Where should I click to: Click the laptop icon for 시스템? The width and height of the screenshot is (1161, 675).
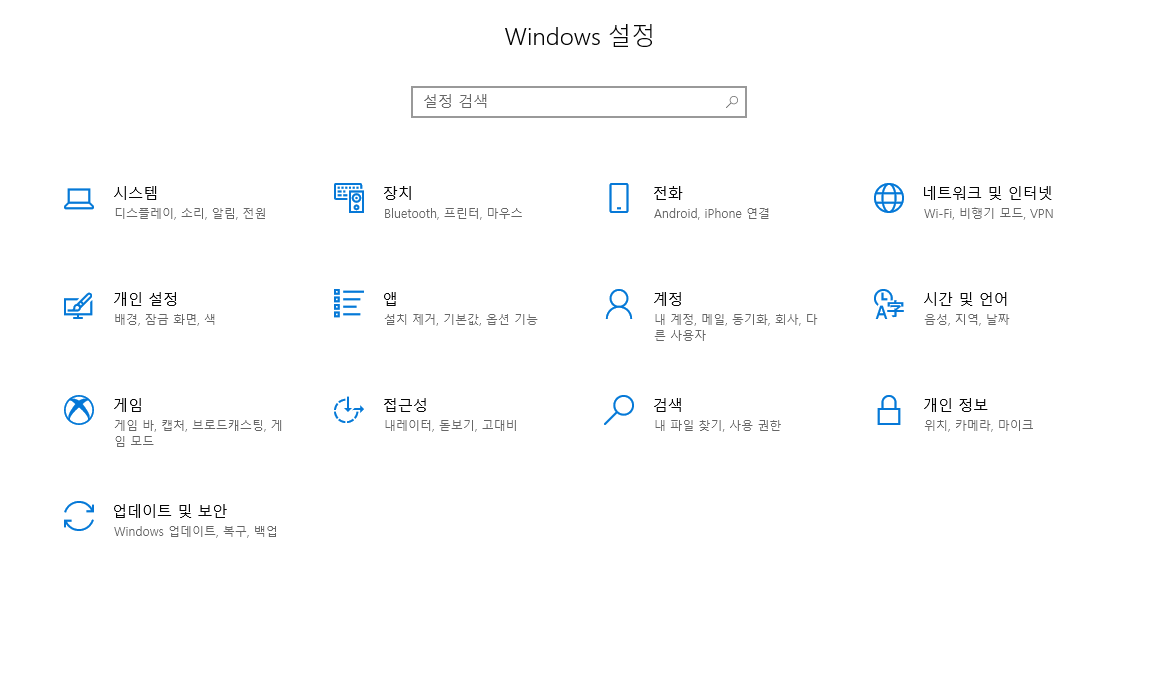(78, 199)
